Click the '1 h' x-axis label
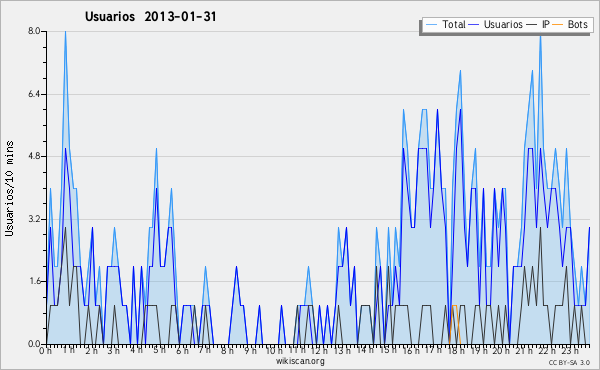This screenshot has width=600, height=370. point(68,351)
